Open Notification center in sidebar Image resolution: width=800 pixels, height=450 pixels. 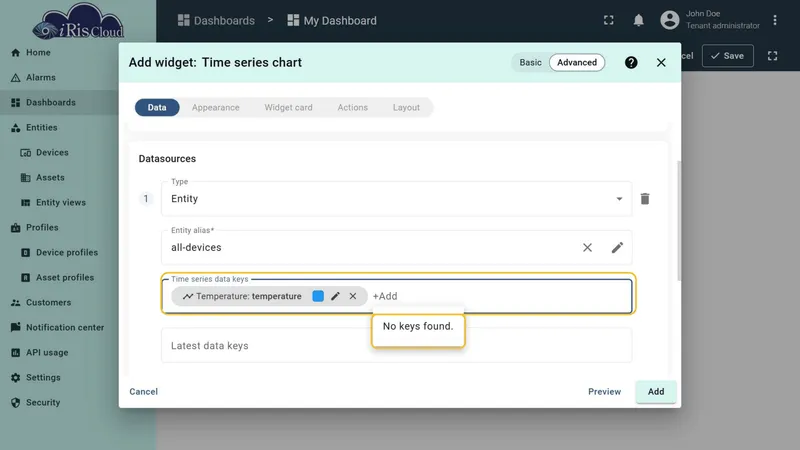click(65, 328)
